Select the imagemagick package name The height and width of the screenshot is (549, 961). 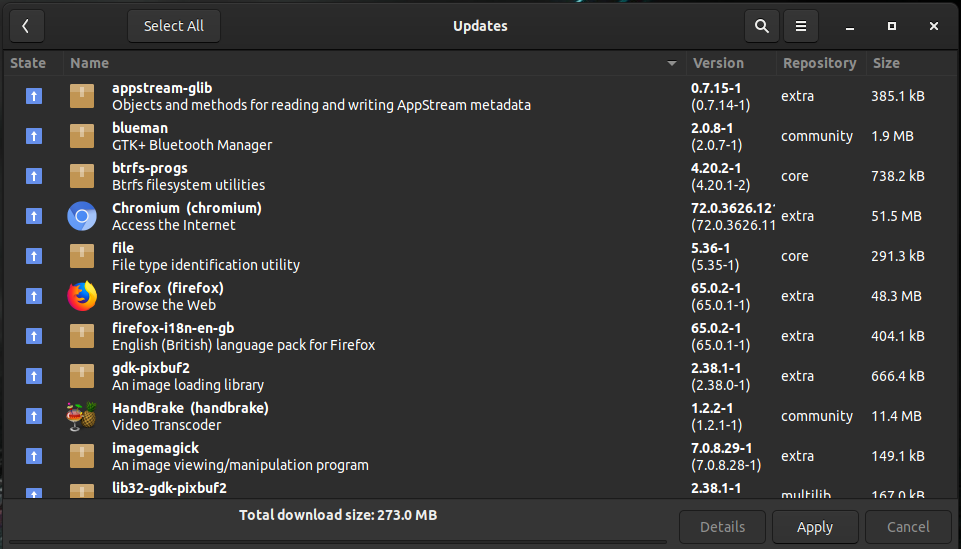156,449
